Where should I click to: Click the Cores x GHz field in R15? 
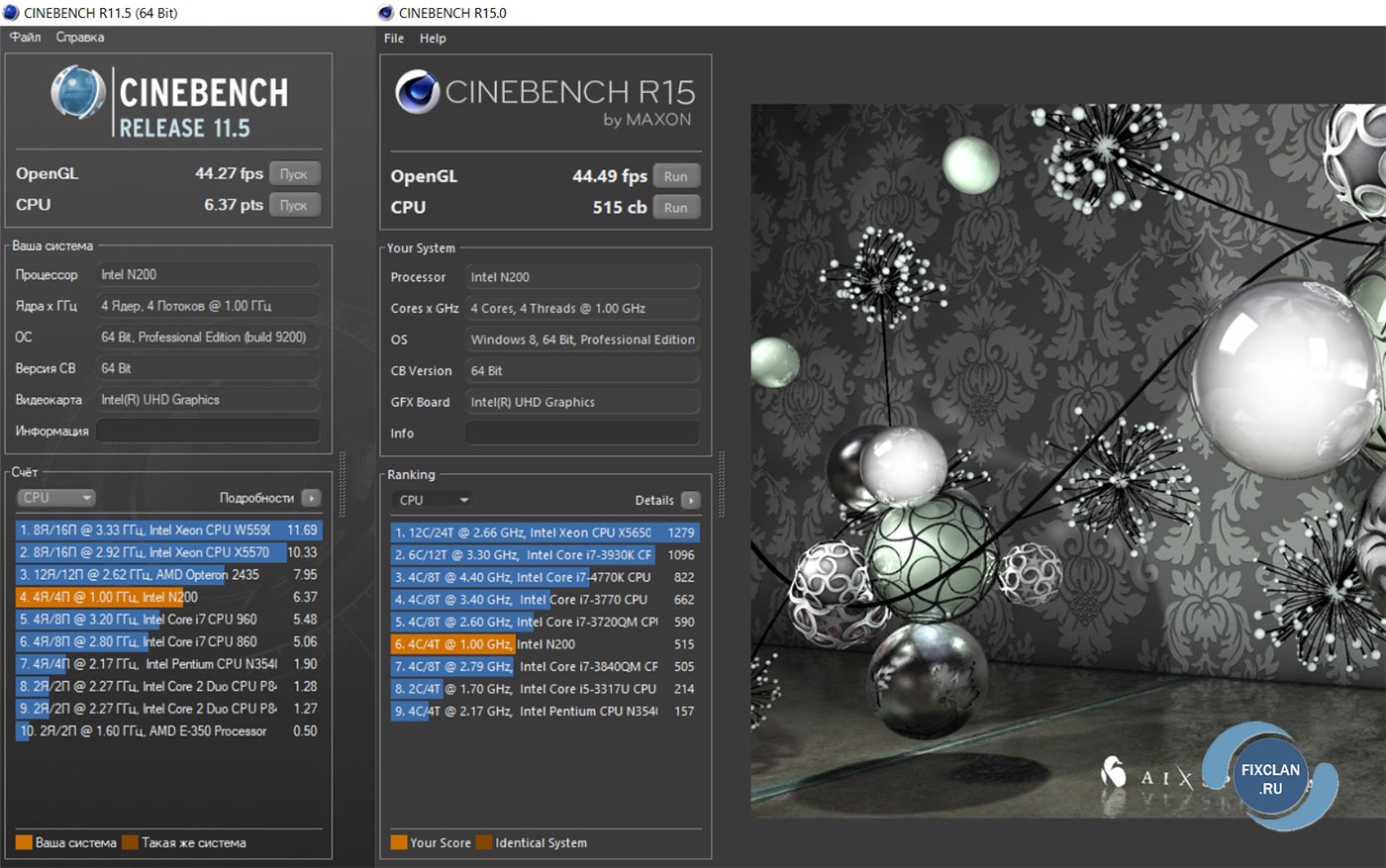point(583,308)
